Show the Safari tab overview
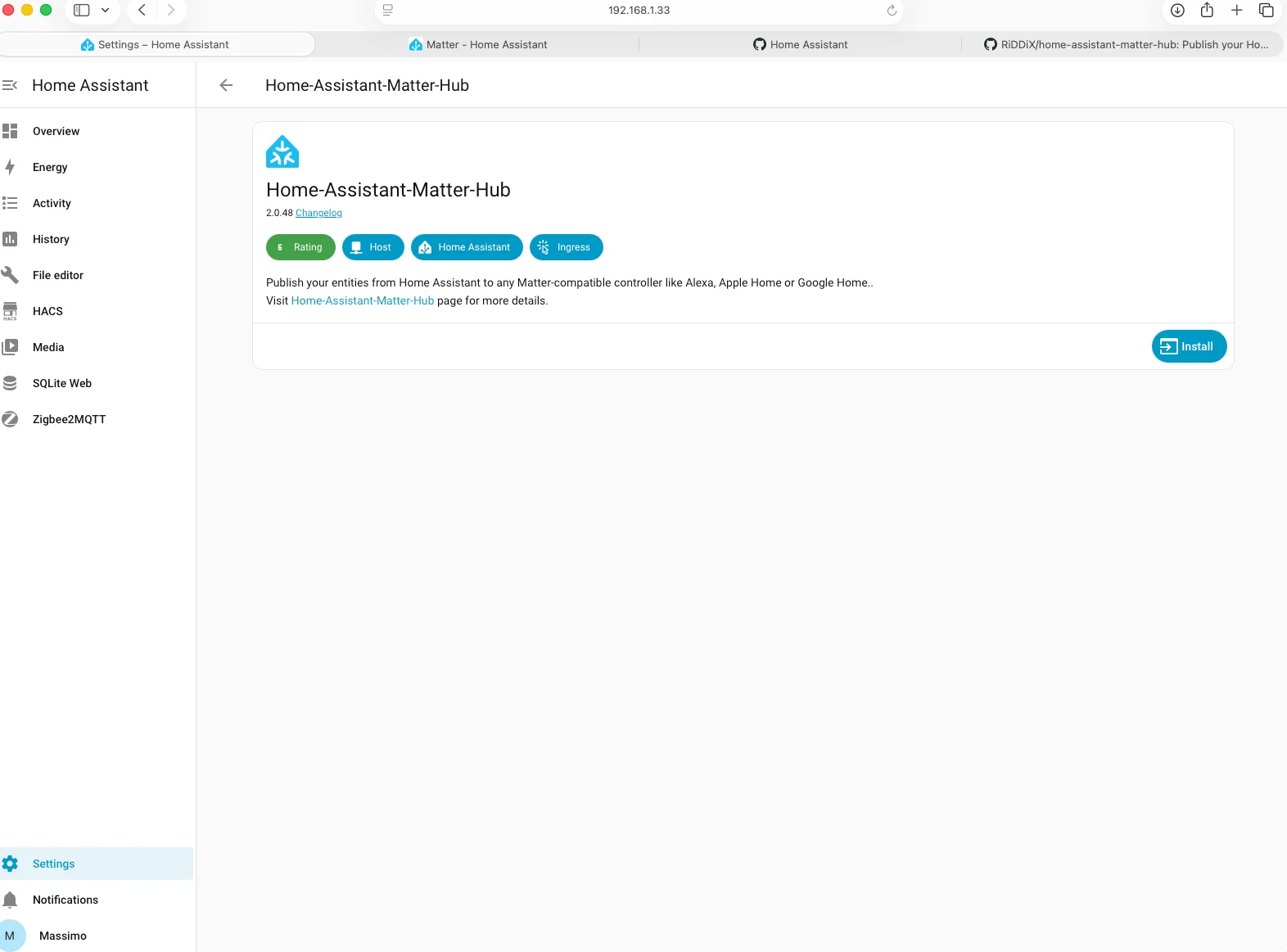Image resolution: width=1287 pixels, height=952 pixels. pos(1266,11)
